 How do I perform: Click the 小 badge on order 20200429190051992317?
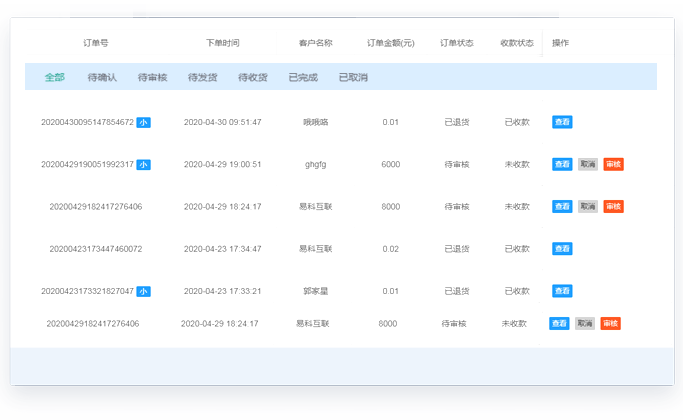[x=143, y=164]
